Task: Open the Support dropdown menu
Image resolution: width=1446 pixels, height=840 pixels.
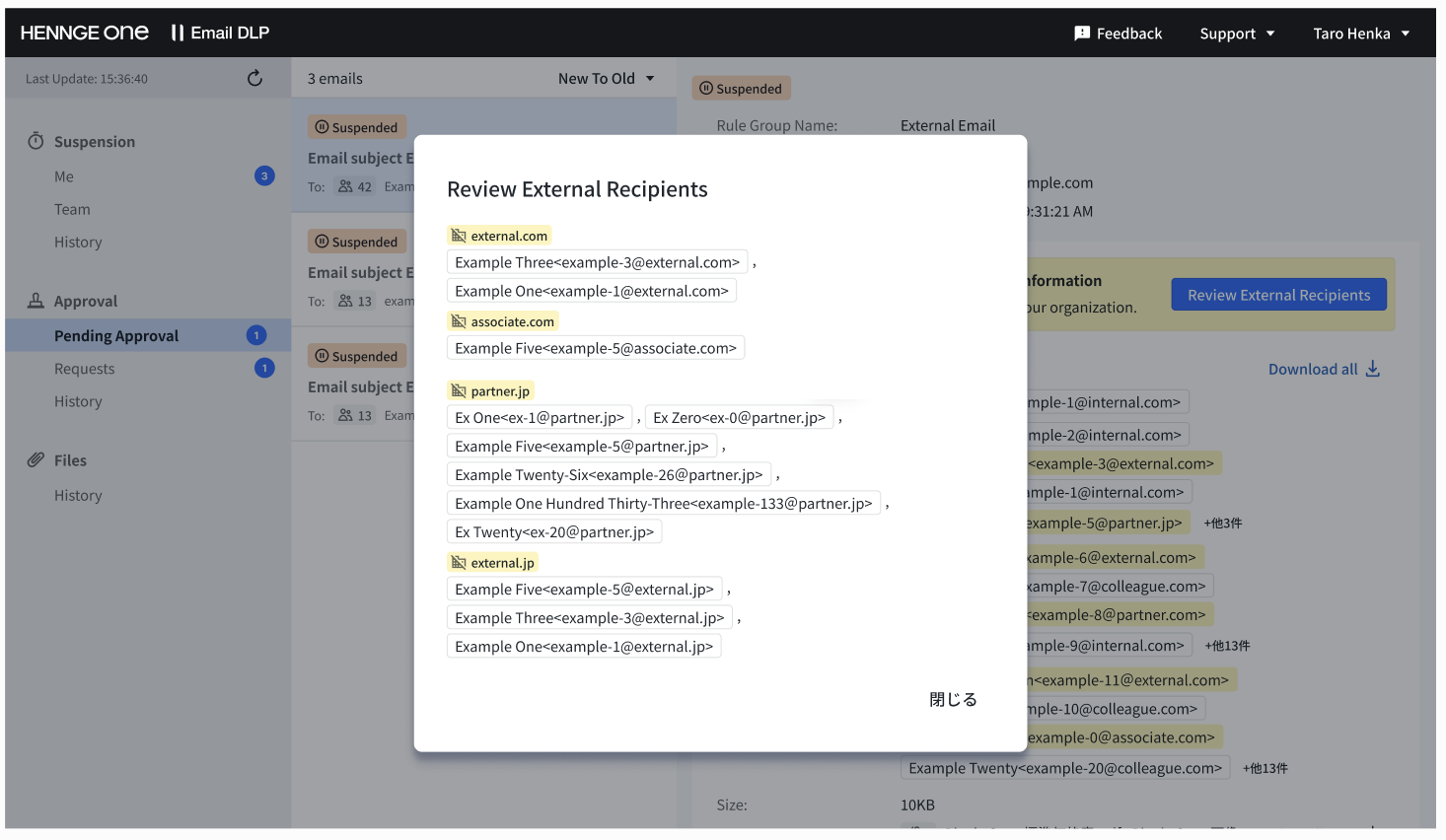Action: [x=1237, y=34]
